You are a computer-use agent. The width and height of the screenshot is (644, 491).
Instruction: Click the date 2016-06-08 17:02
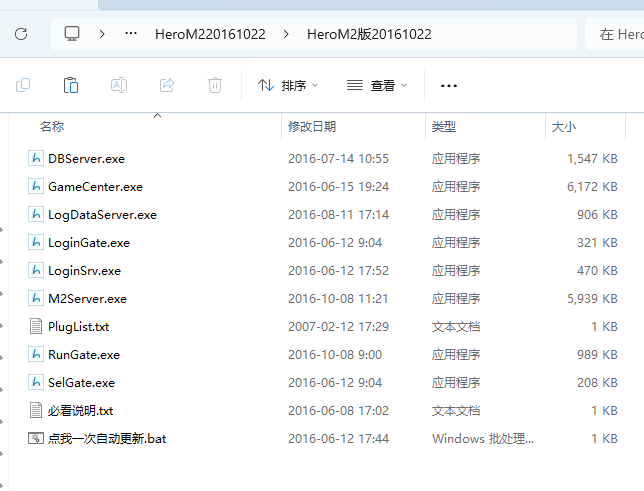click(338, 410)
